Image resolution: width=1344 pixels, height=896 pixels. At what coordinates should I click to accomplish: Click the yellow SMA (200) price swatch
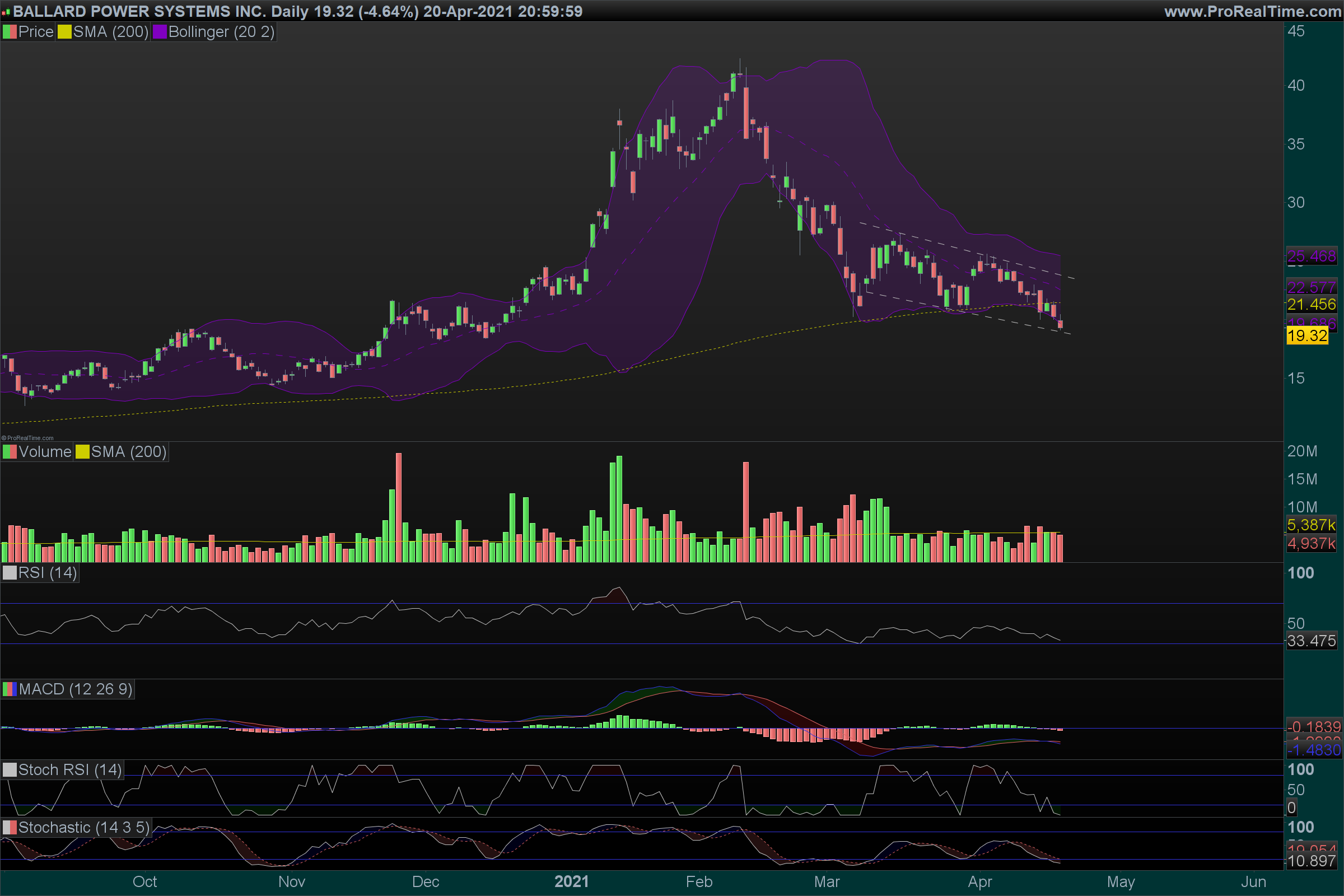coord(64,32)
